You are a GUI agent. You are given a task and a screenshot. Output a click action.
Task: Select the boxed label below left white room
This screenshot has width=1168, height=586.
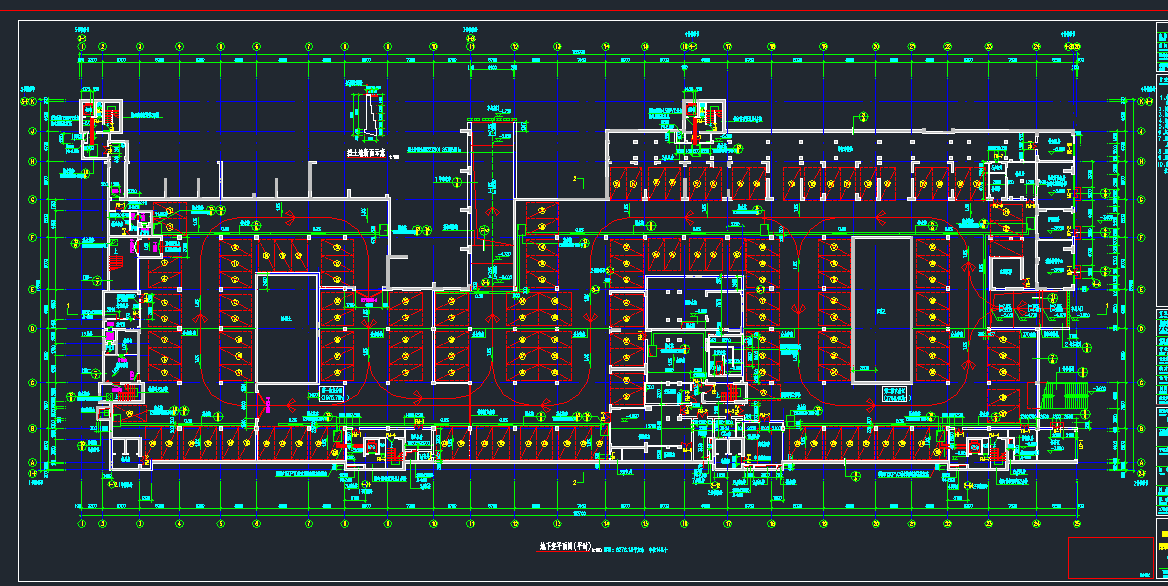click(332, 393)
